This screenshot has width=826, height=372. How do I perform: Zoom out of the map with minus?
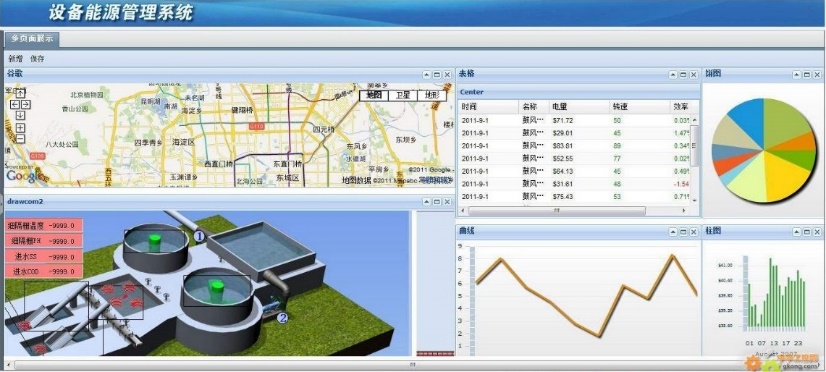21,139
